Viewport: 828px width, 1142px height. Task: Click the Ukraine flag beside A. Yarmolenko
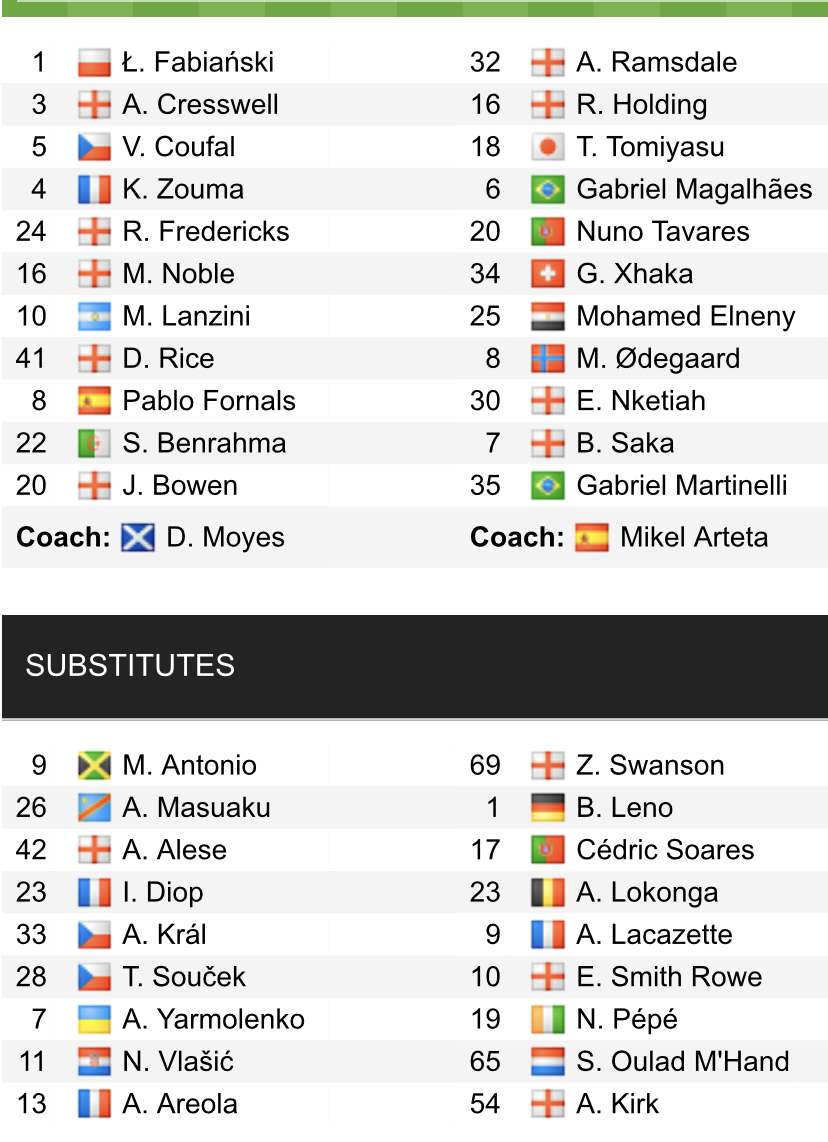[94, 1020]
